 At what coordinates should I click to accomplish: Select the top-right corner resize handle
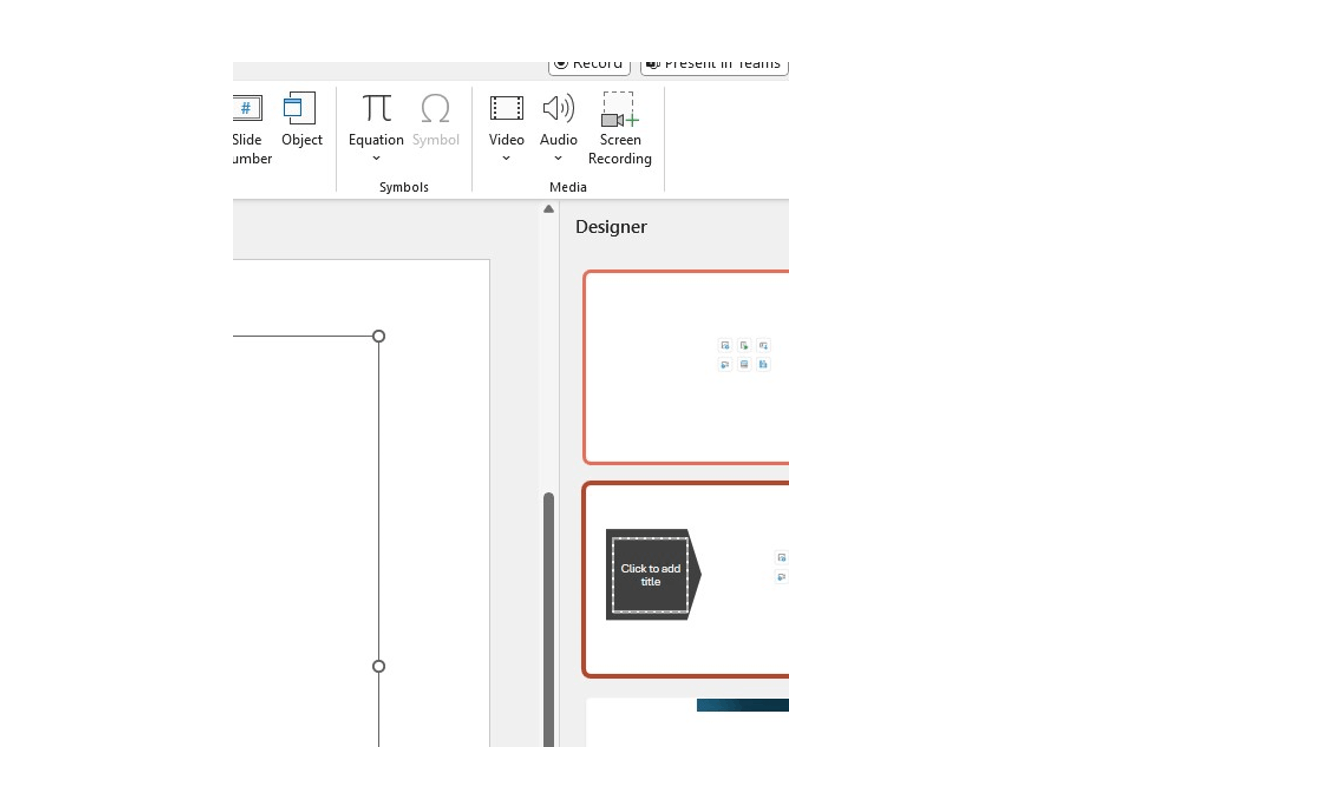click(x=379, y=336)
